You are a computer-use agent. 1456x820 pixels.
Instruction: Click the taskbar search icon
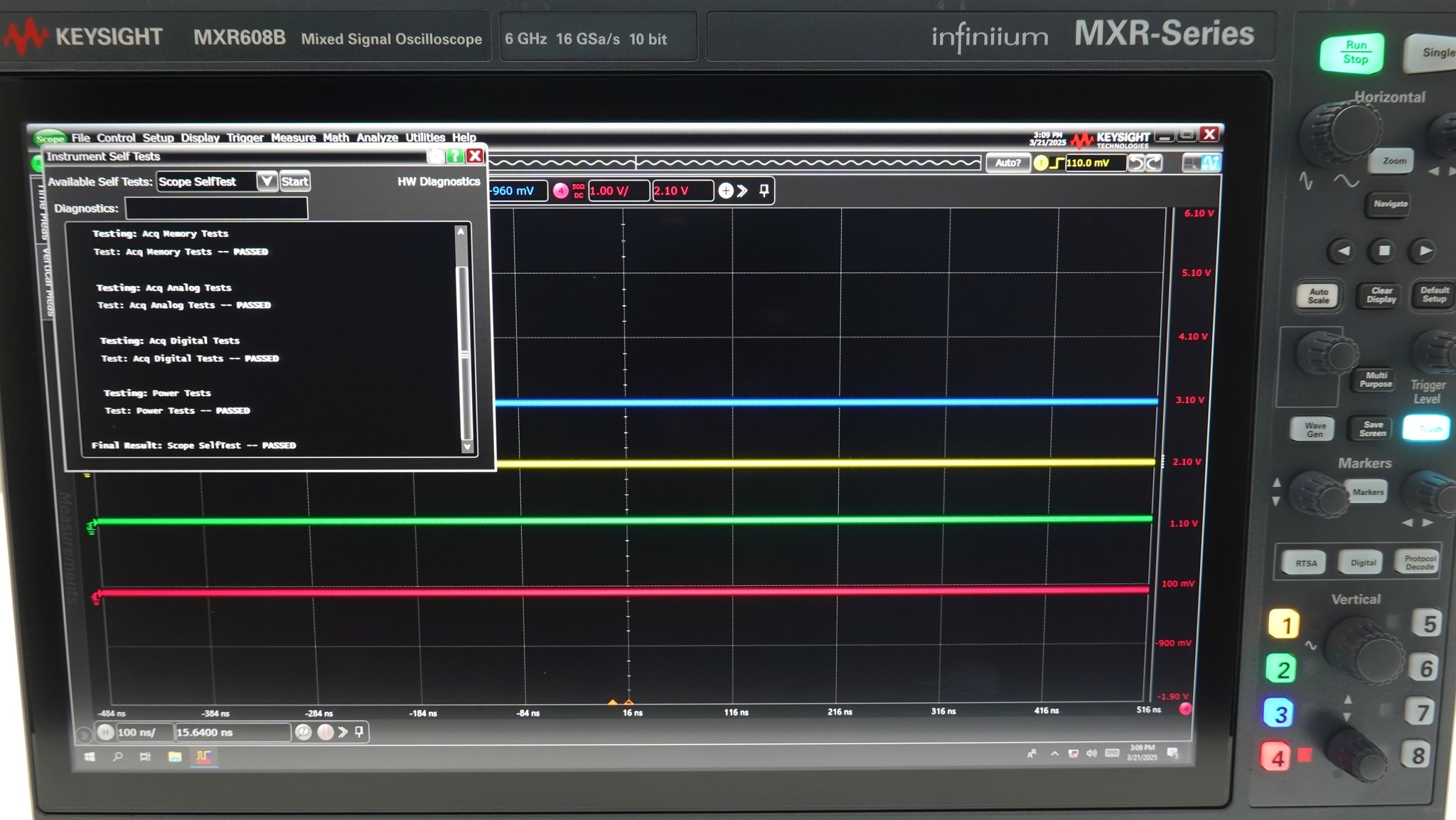pos(118,757)
